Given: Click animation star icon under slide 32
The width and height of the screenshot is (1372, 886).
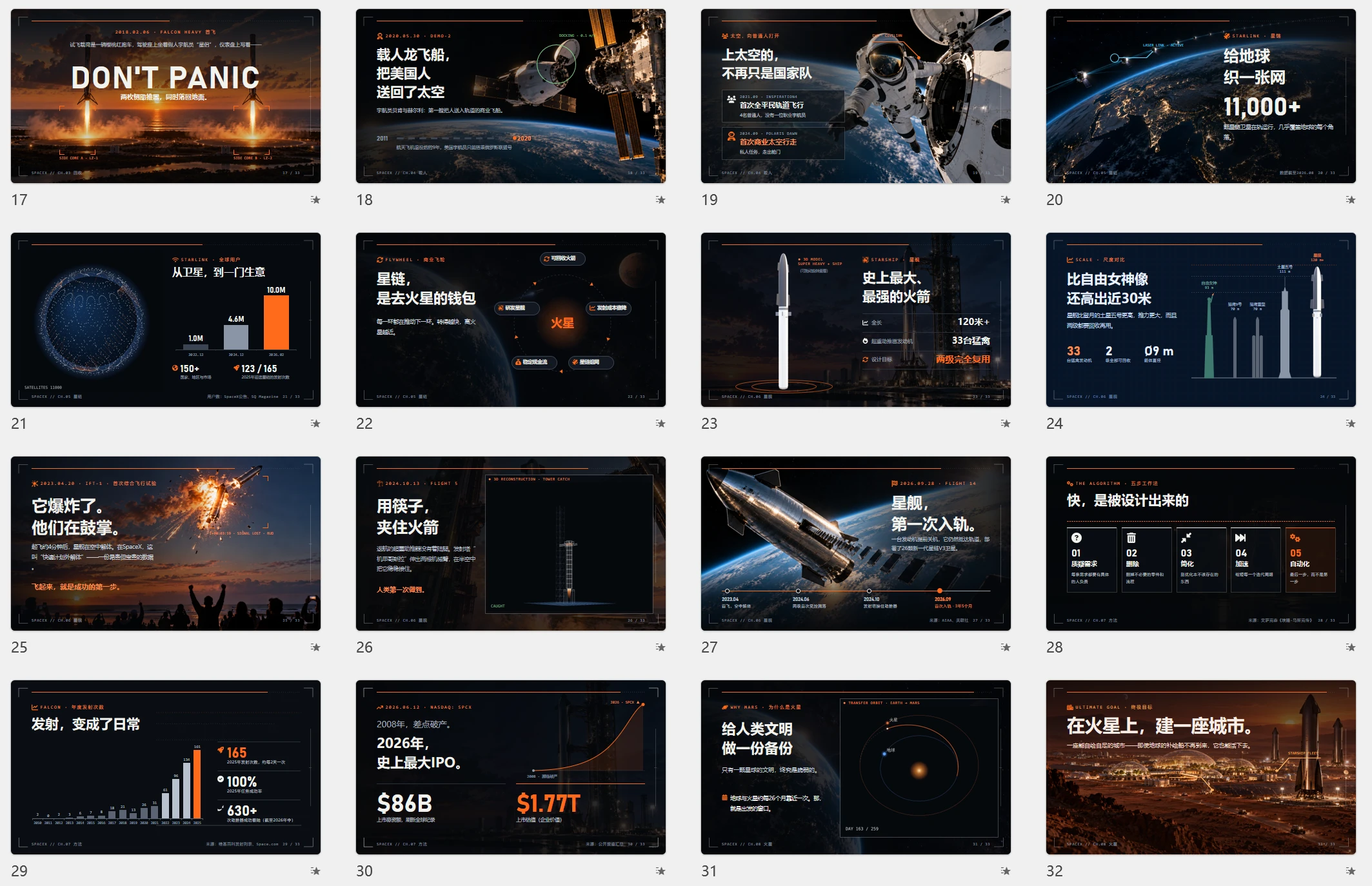Looking at the screenshot, I should click(x=1351, y=871).
